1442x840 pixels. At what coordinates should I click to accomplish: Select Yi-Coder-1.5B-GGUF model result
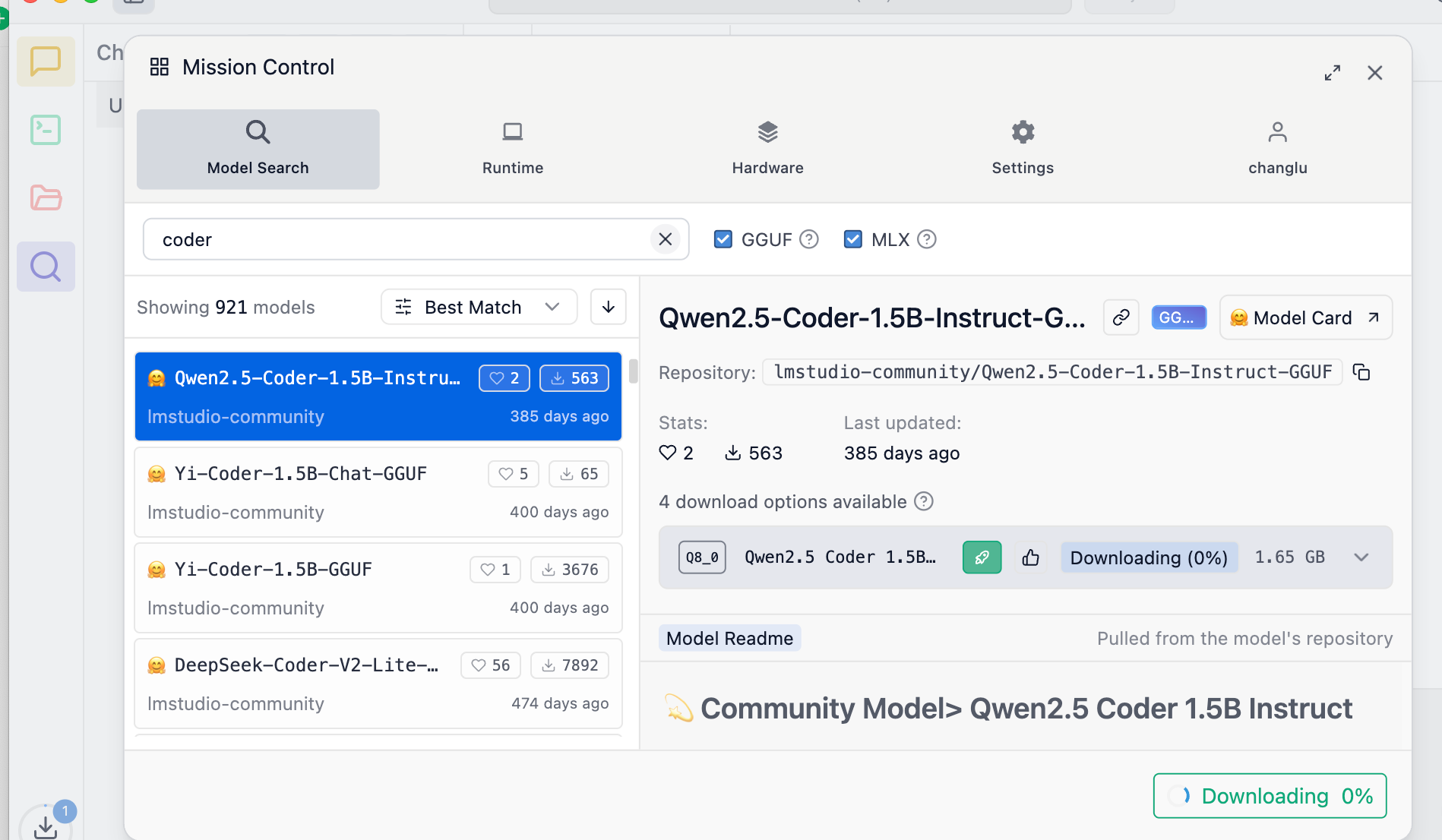[378, 588]
